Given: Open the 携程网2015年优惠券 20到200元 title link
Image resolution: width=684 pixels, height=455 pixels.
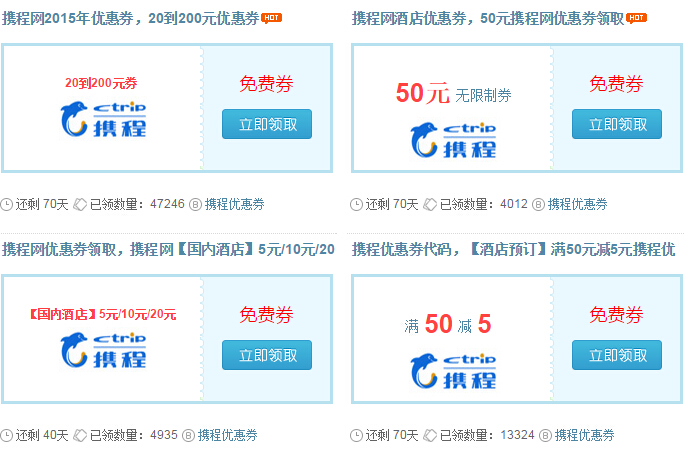Looking at the screenshot, I should tap(130, 18).
